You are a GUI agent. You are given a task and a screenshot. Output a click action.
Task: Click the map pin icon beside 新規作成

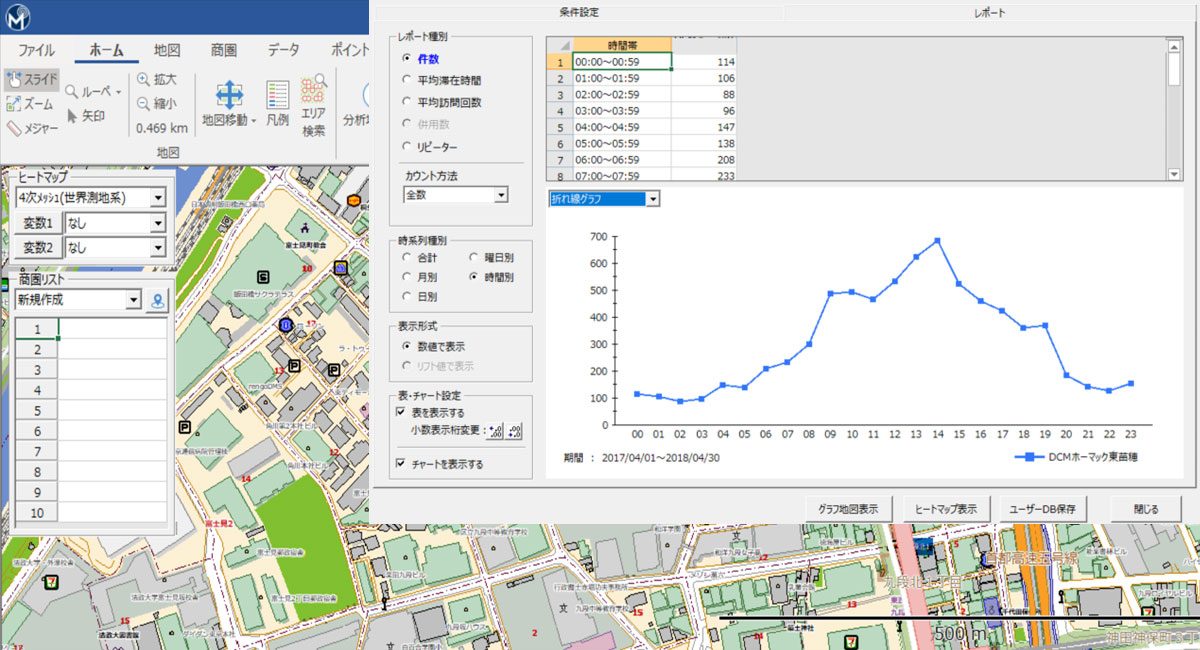(x=157, y=300)
